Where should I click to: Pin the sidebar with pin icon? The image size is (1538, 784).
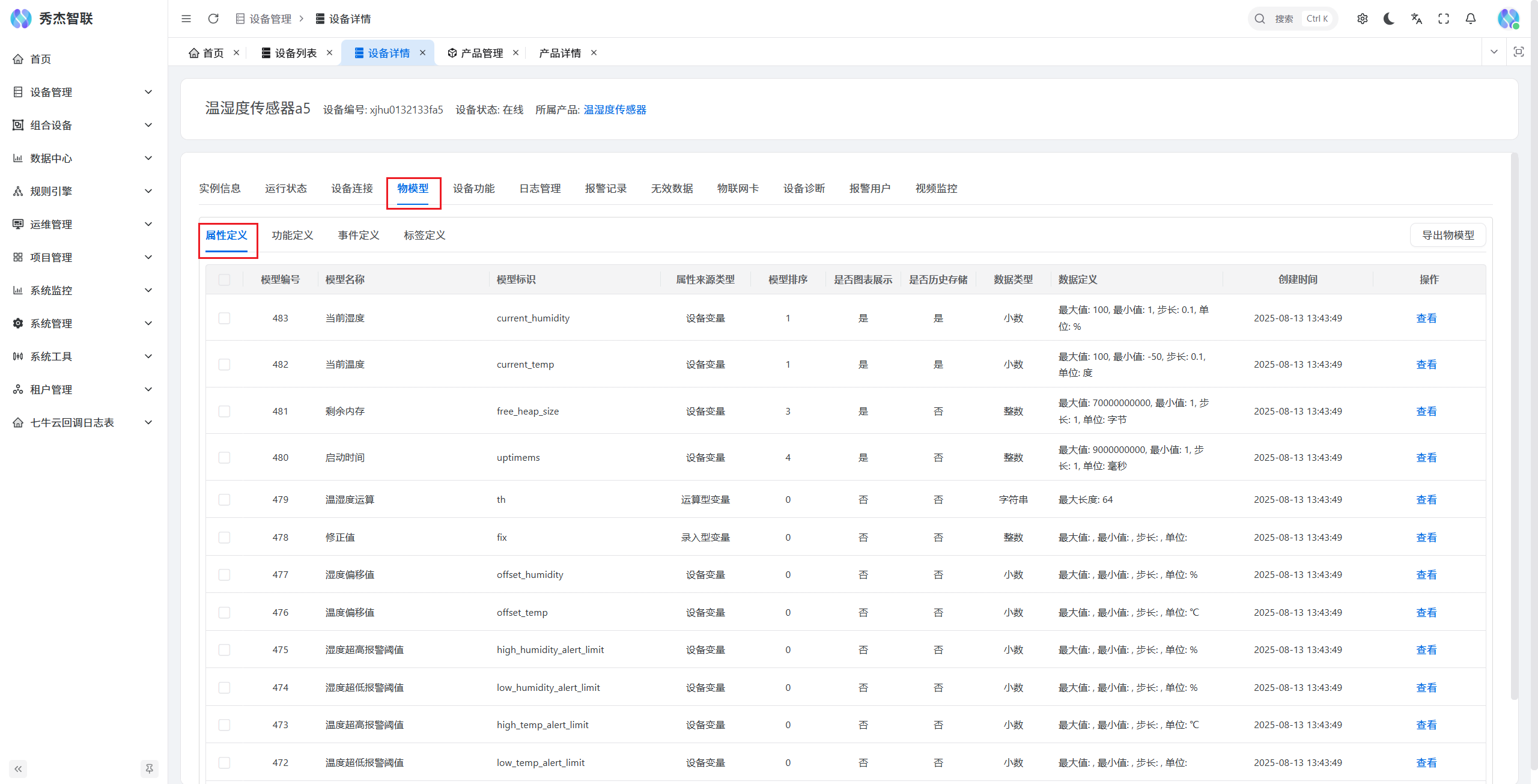click(x=149, y=768)
